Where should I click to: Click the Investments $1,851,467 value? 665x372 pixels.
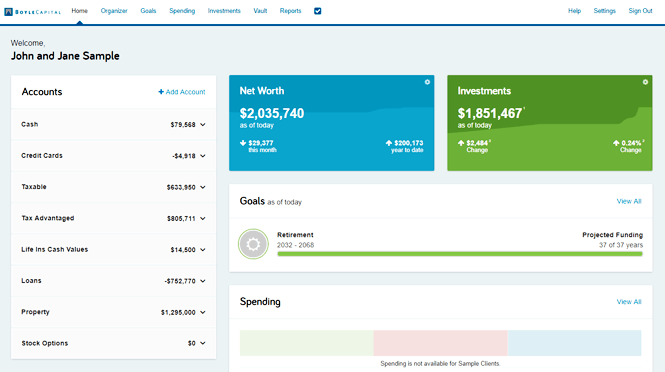[489, 113]
